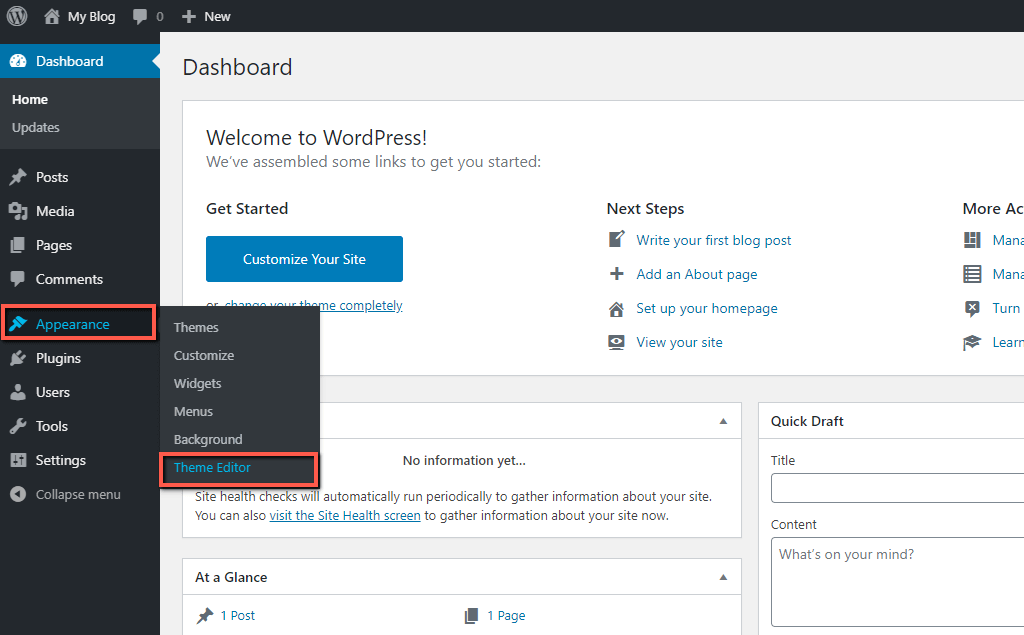
Task: Click the pushpin icon beside 1 Post
Action: [x=205, y=615]
